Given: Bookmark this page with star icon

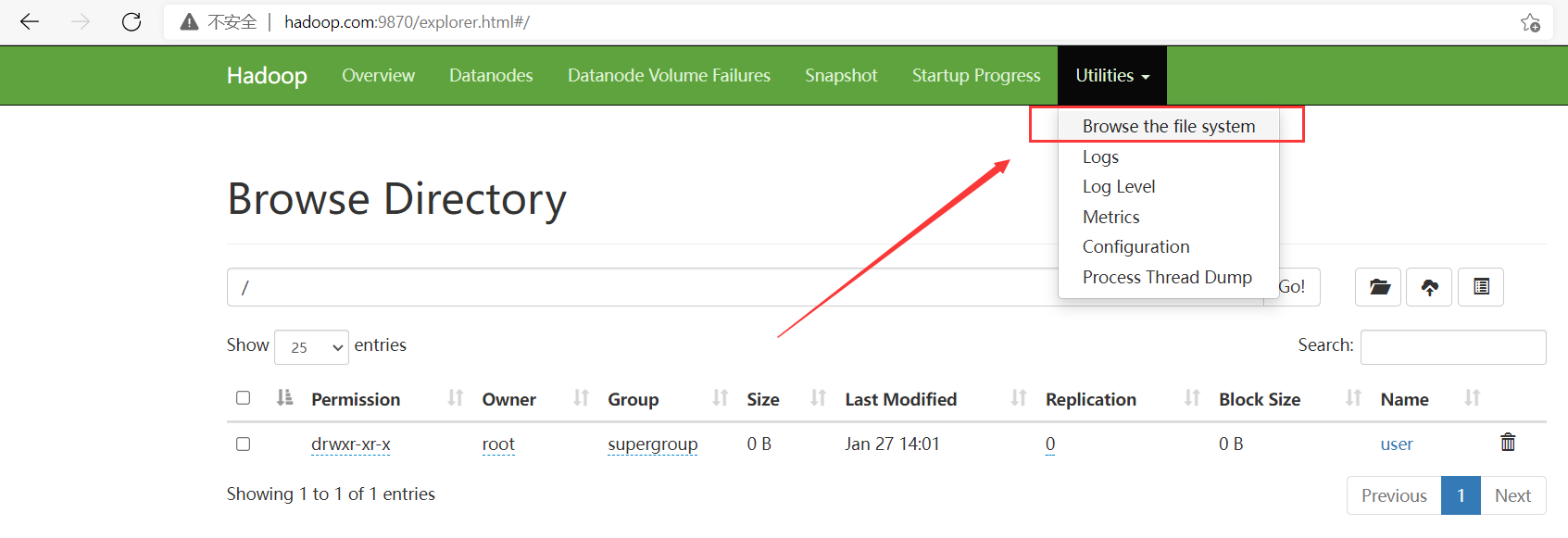Looking at the screenshot, I should click(1530, 22).
